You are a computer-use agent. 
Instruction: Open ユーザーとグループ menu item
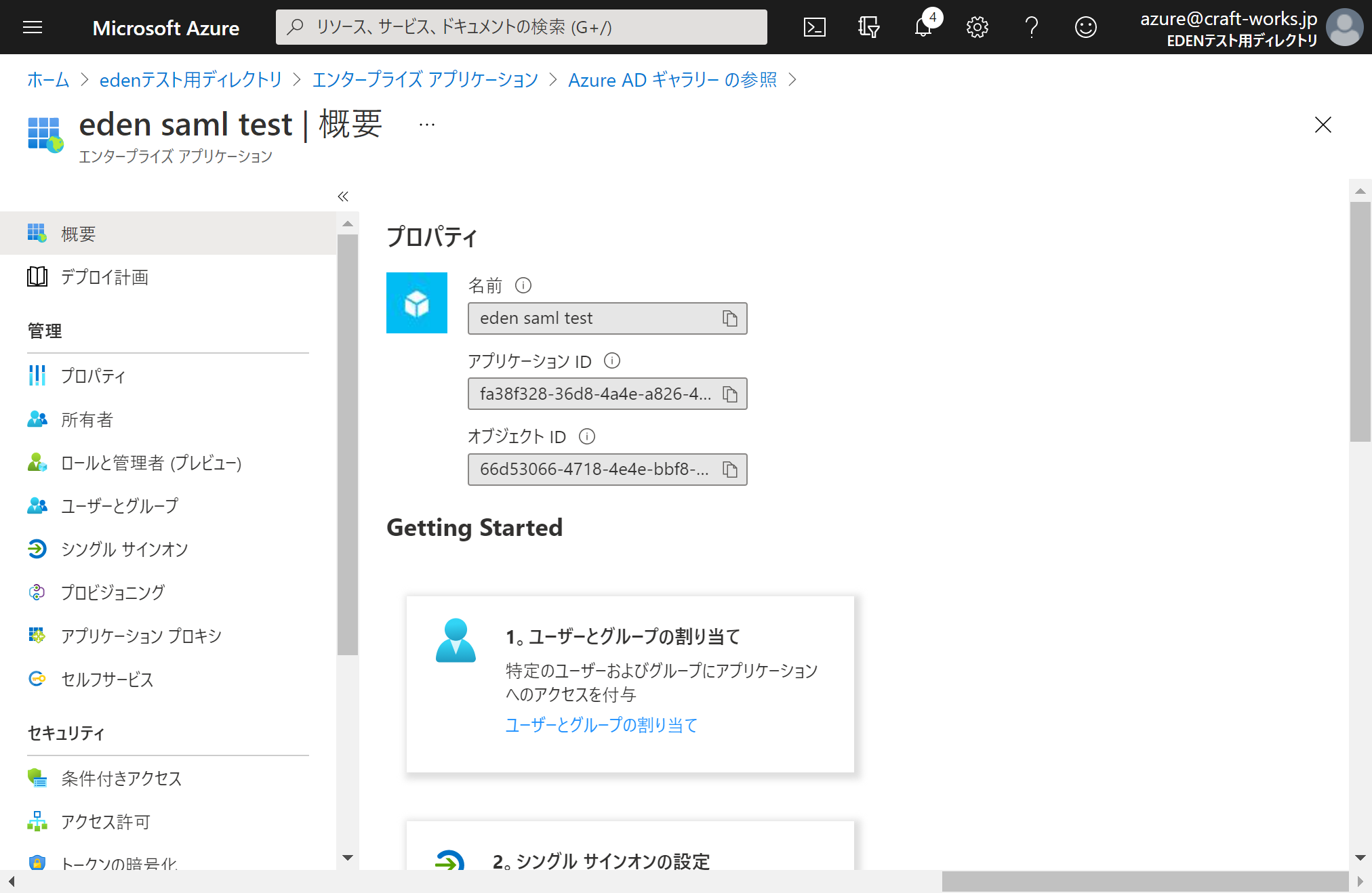(x=168, y=506)
